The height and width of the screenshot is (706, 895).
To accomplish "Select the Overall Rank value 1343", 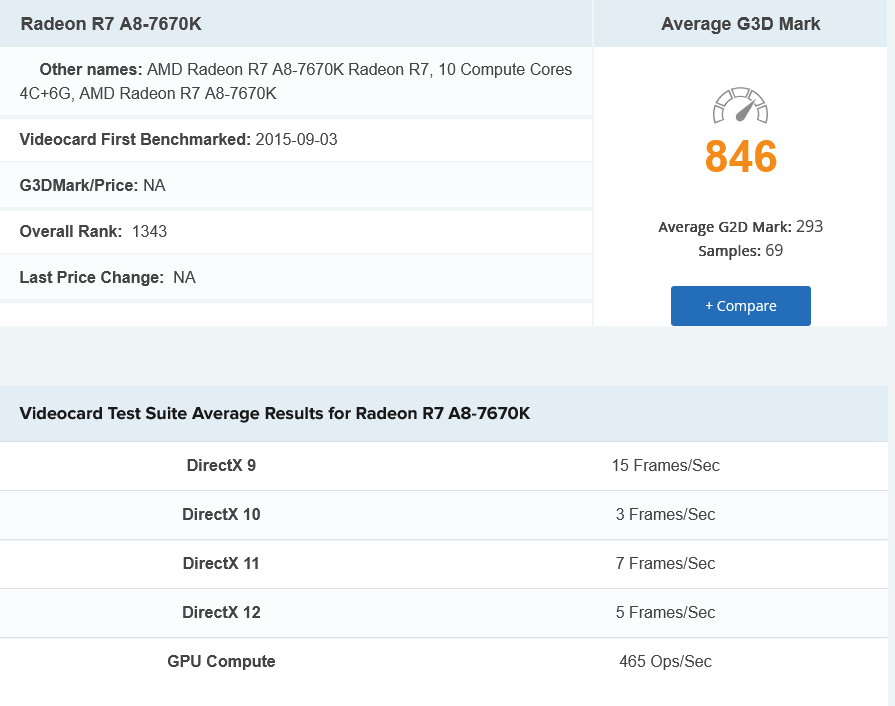I will tap(149, 232).
